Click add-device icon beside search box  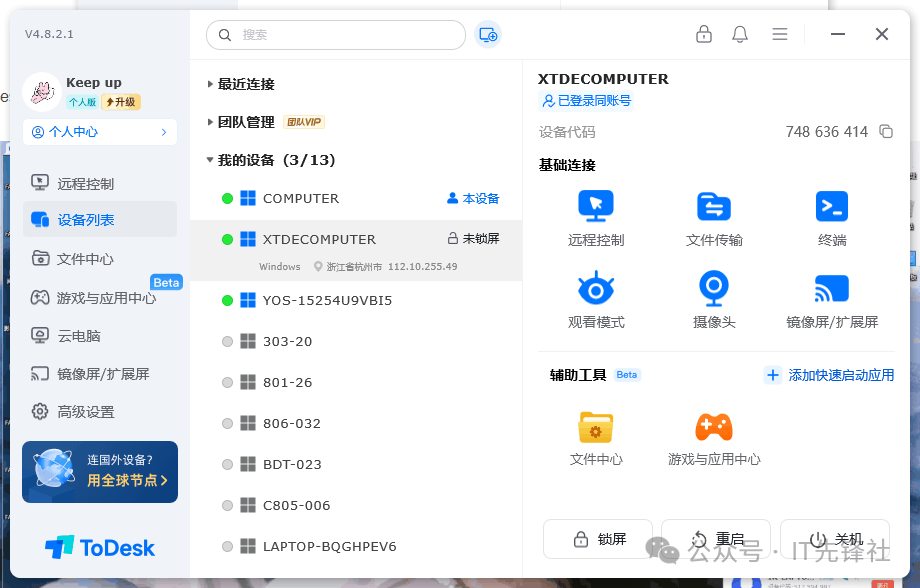(x=488, y=35)
